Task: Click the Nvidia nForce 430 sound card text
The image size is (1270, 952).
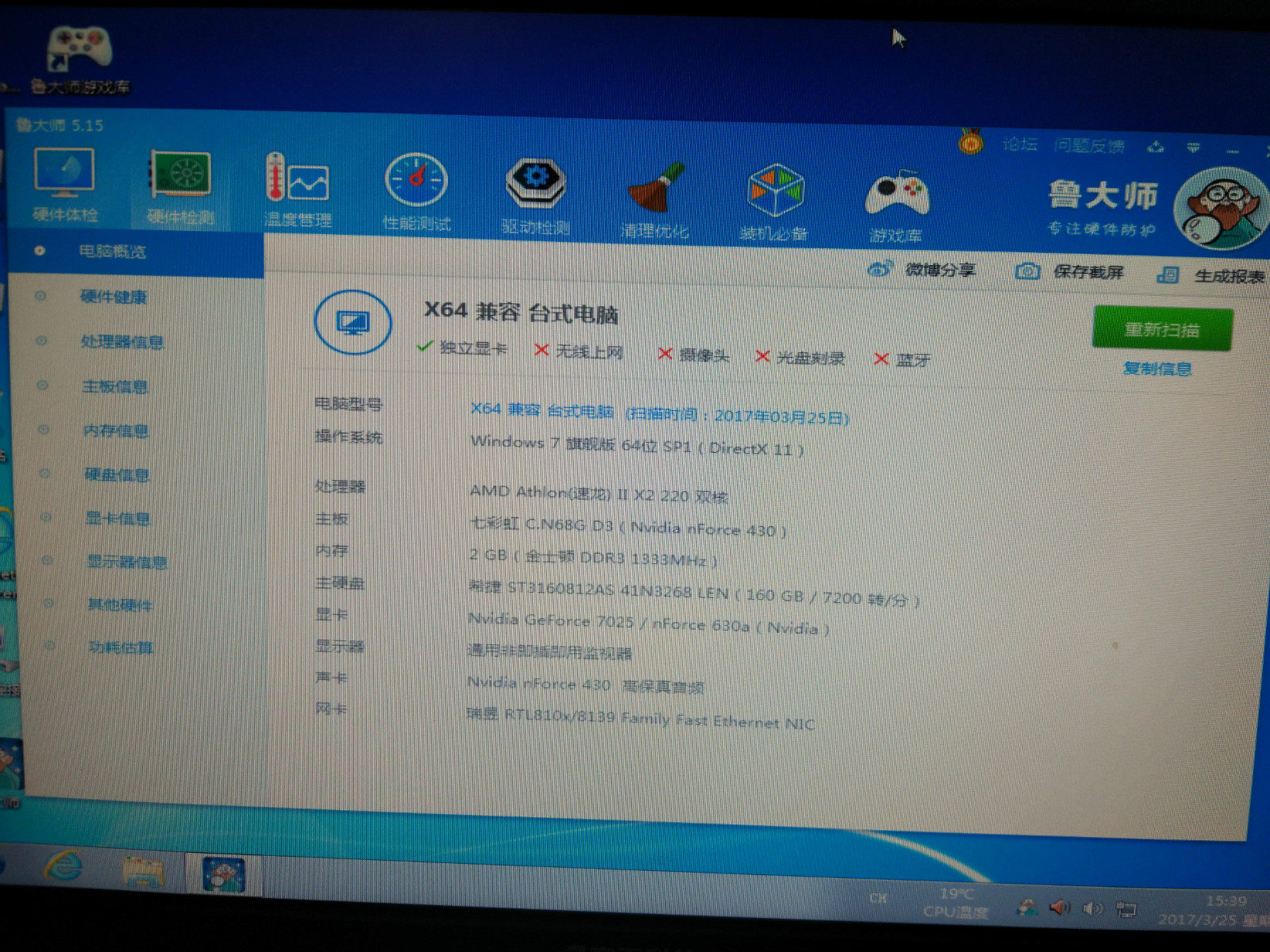Action: [x=585, y=685]
